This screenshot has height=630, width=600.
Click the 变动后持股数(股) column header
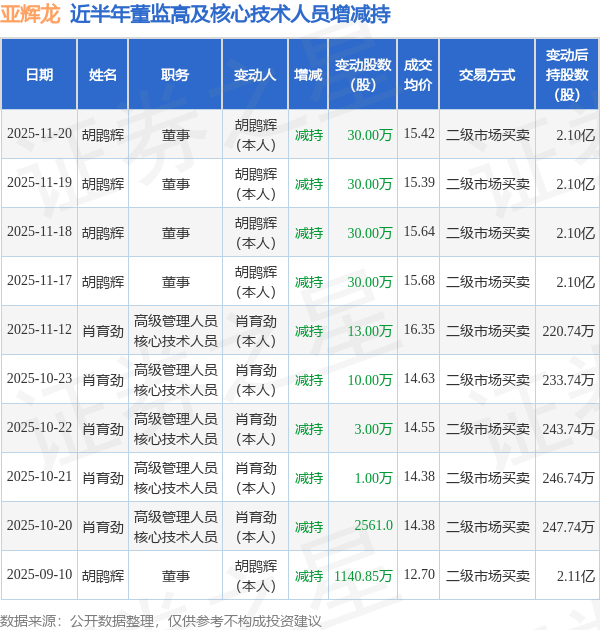coord(567,75)
